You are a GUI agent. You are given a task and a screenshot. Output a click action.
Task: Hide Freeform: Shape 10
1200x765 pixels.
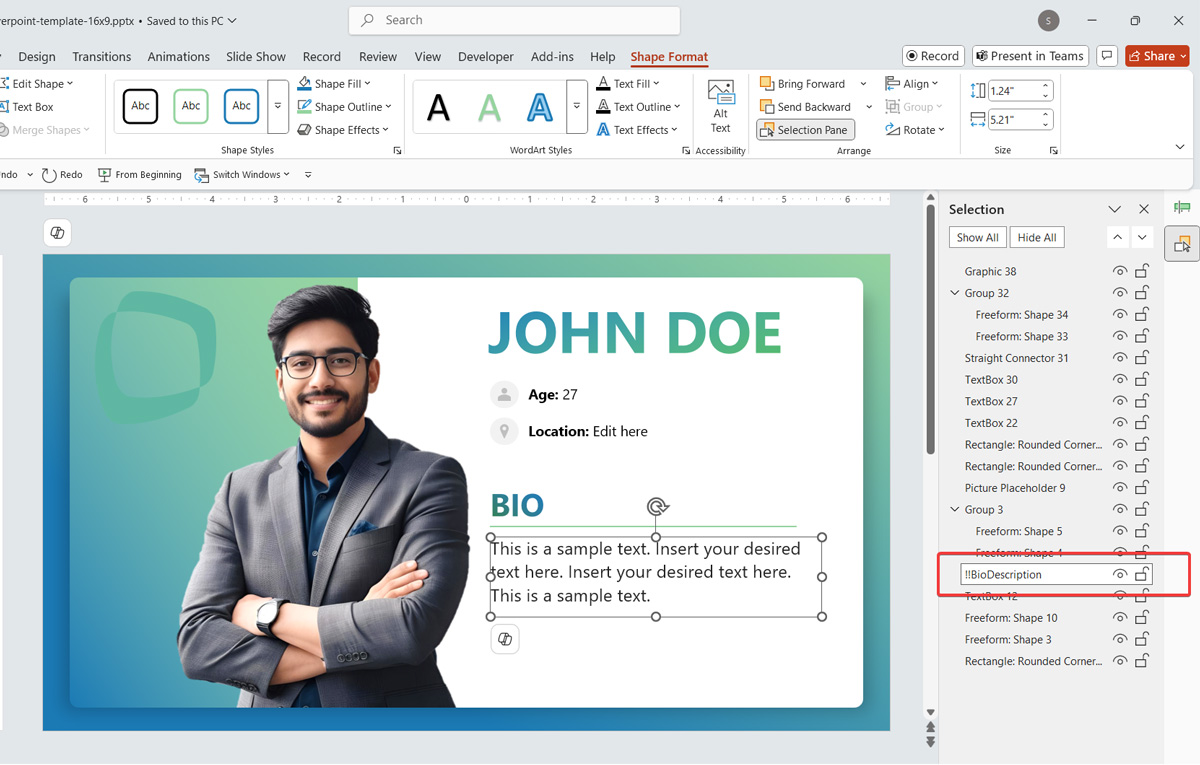1120,618
